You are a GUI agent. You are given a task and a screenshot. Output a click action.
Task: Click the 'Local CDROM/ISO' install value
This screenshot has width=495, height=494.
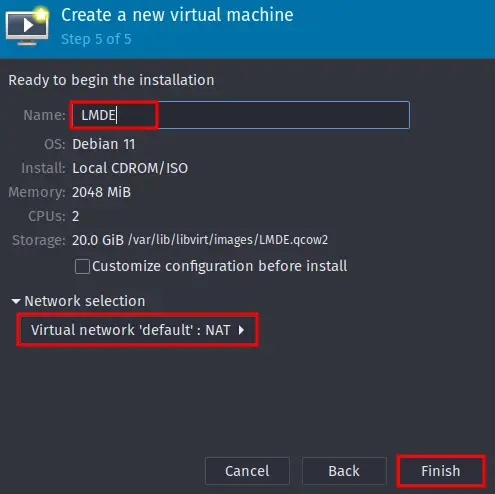tap(130, 168)
